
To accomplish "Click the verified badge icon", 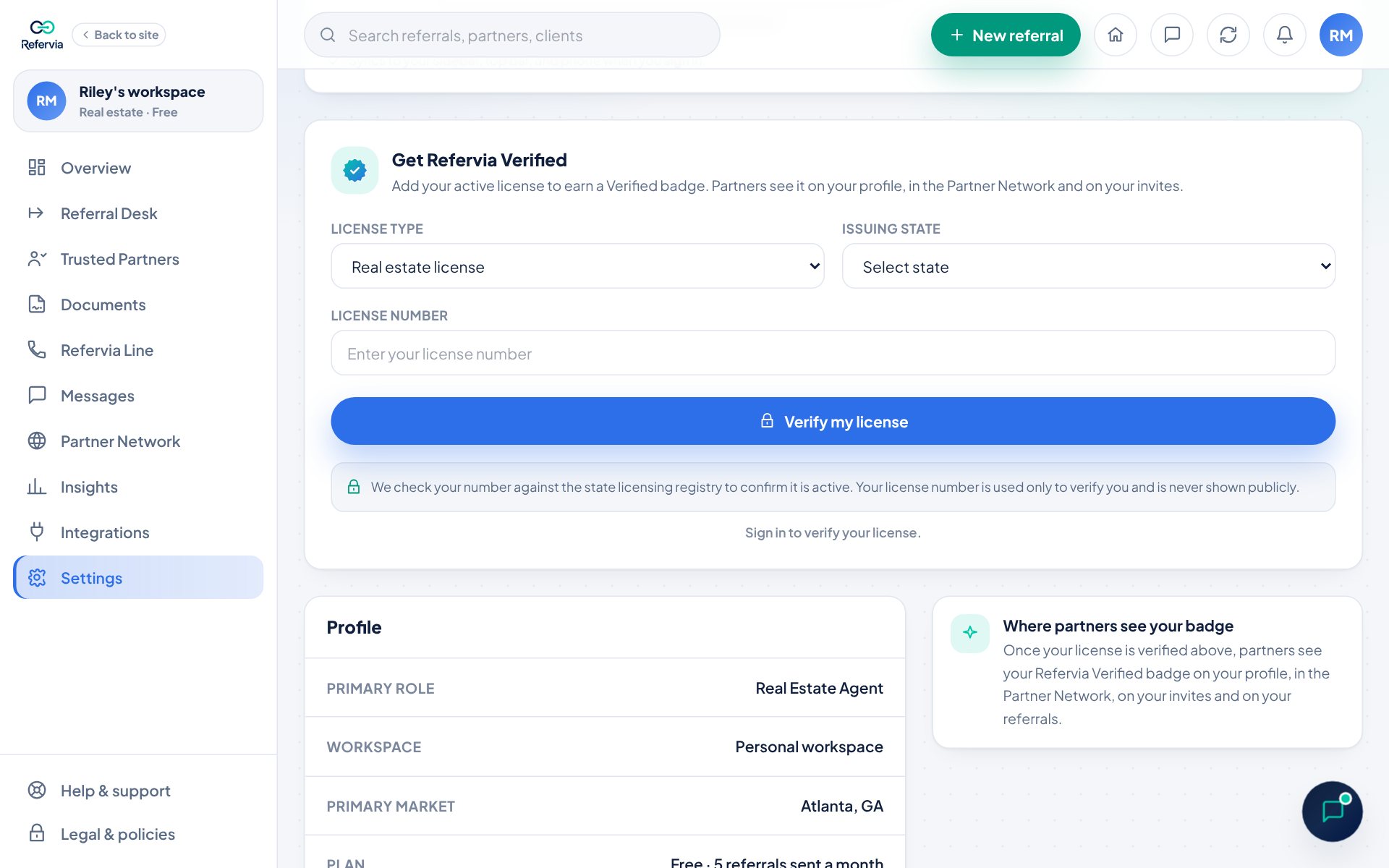I will pos(354,171).
